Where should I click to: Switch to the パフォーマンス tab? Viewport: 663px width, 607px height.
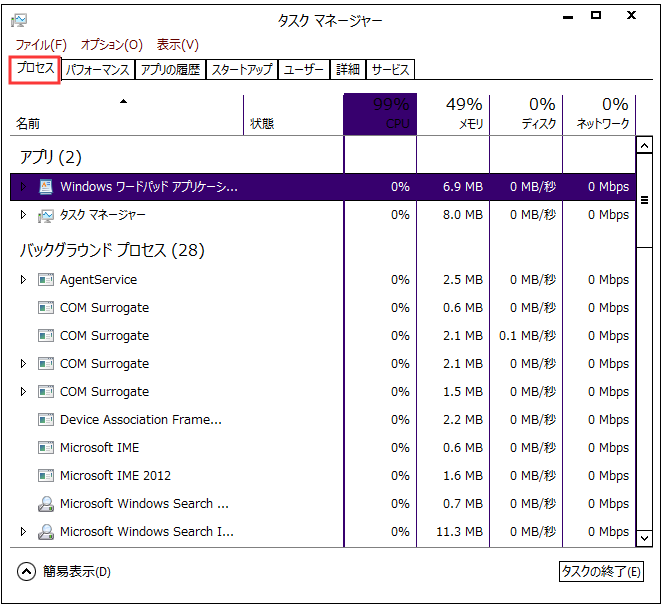pos(98,69)
